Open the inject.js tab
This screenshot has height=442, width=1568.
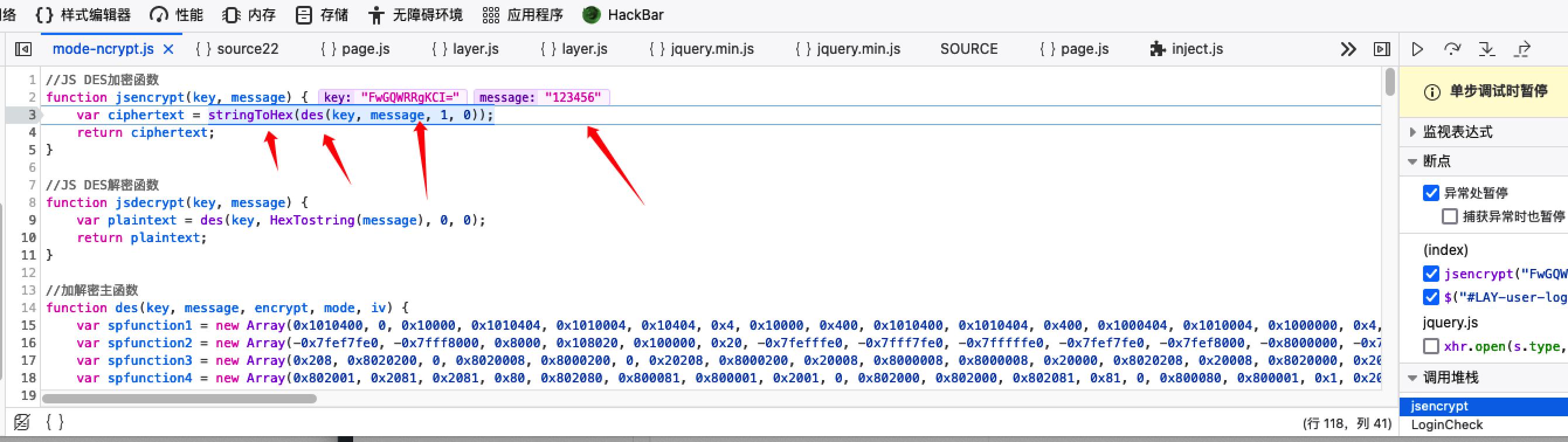pos(1186,49)
